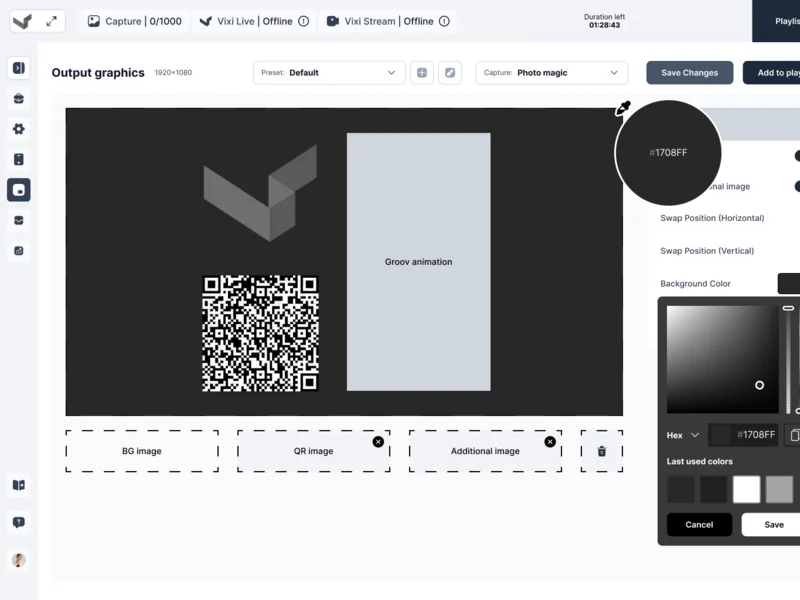
Task: Remove the QR image with X
Action: click(x=378, y=442)
